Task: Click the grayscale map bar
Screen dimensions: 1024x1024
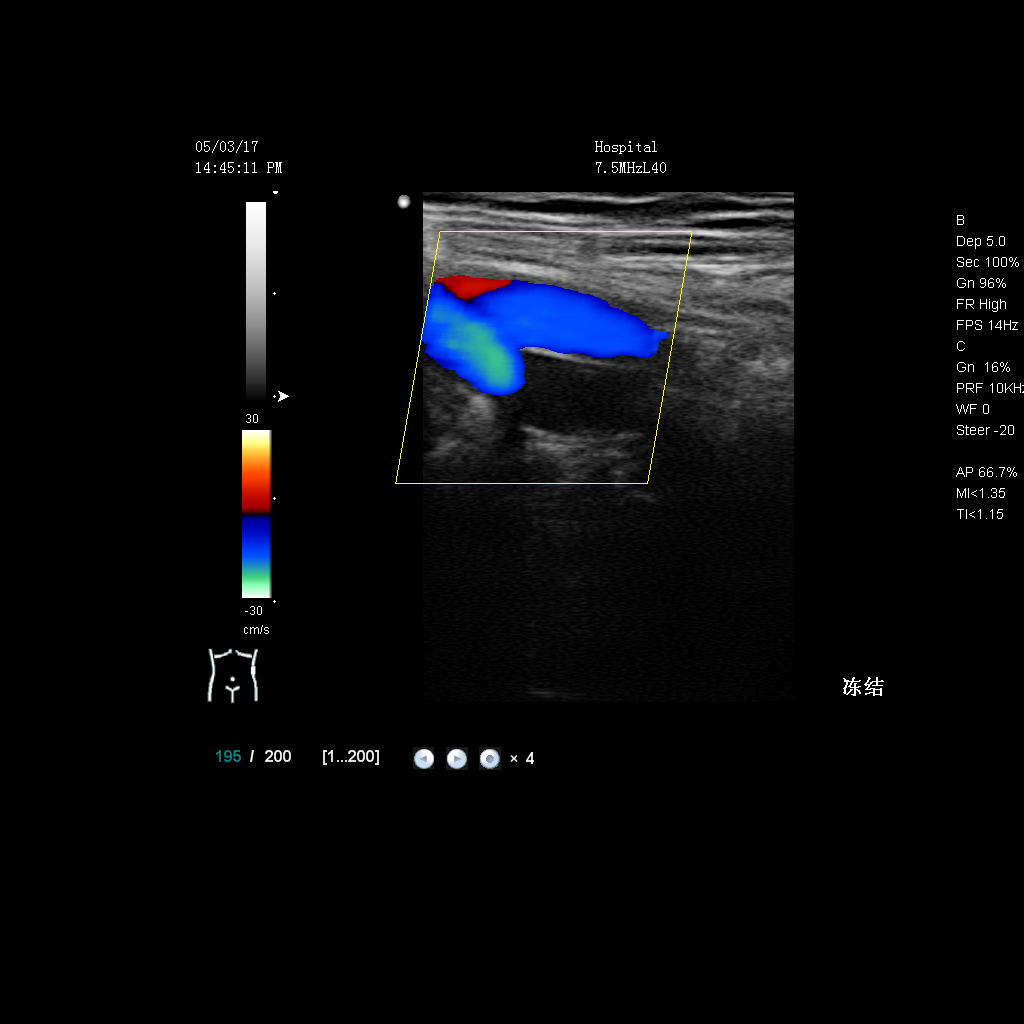Action: [256, 300]
